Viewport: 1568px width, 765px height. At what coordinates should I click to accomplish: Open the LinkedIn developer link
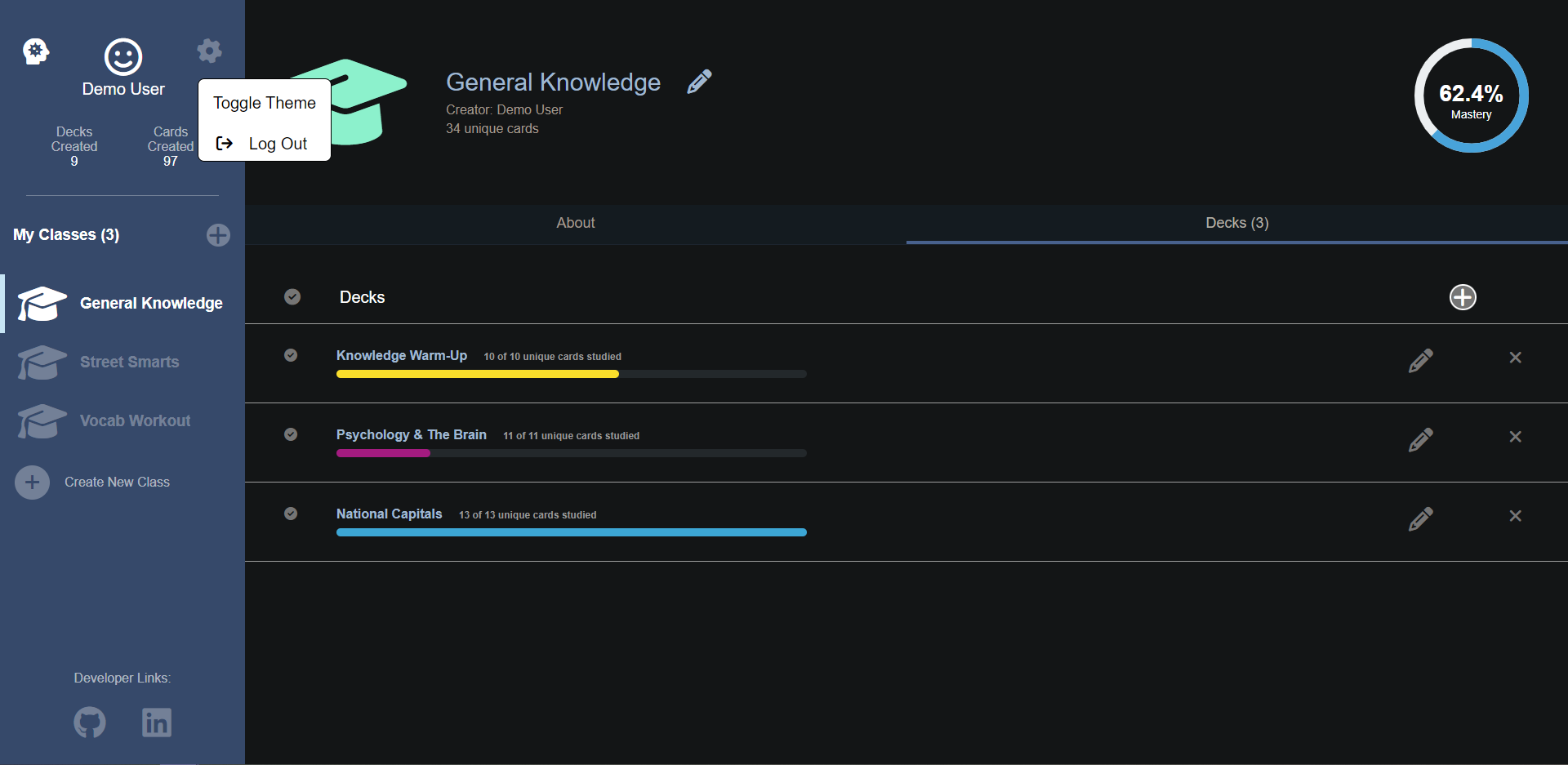pos(156,722)
